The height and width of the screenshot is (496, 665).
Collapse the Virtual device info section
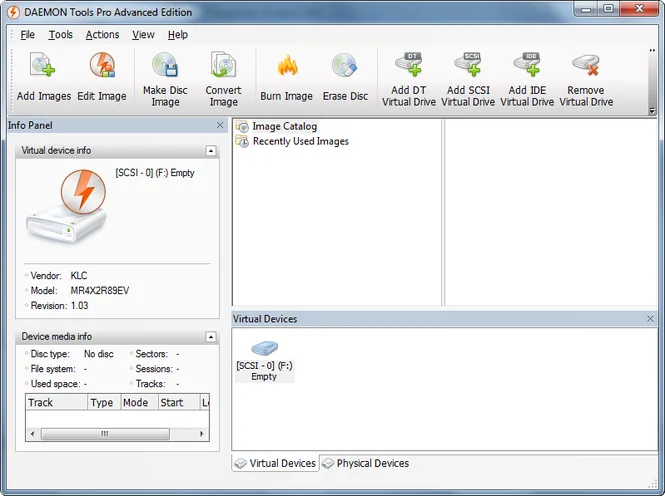point(211,150)
